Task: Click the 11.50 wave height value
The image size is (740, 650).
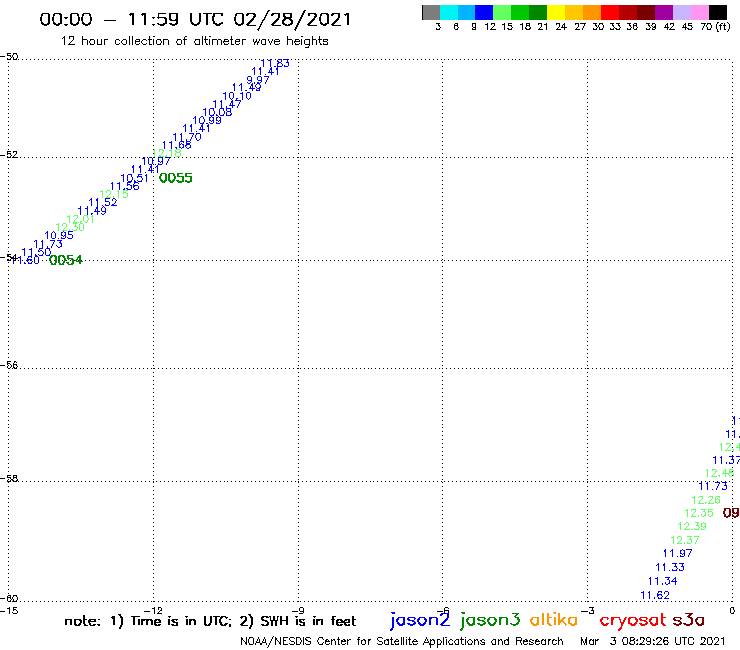Action: tap(36, 253)
